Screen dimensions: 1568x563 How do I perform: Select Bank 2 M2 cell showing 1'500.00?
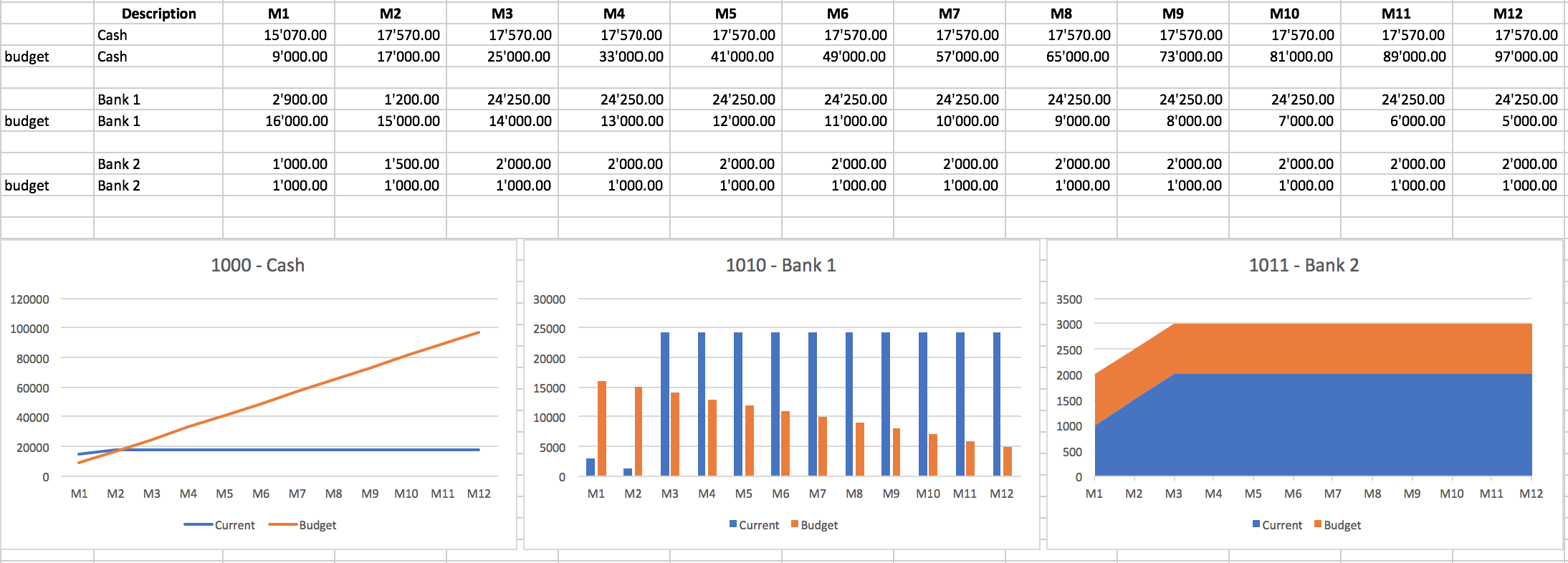pos(391,164)
